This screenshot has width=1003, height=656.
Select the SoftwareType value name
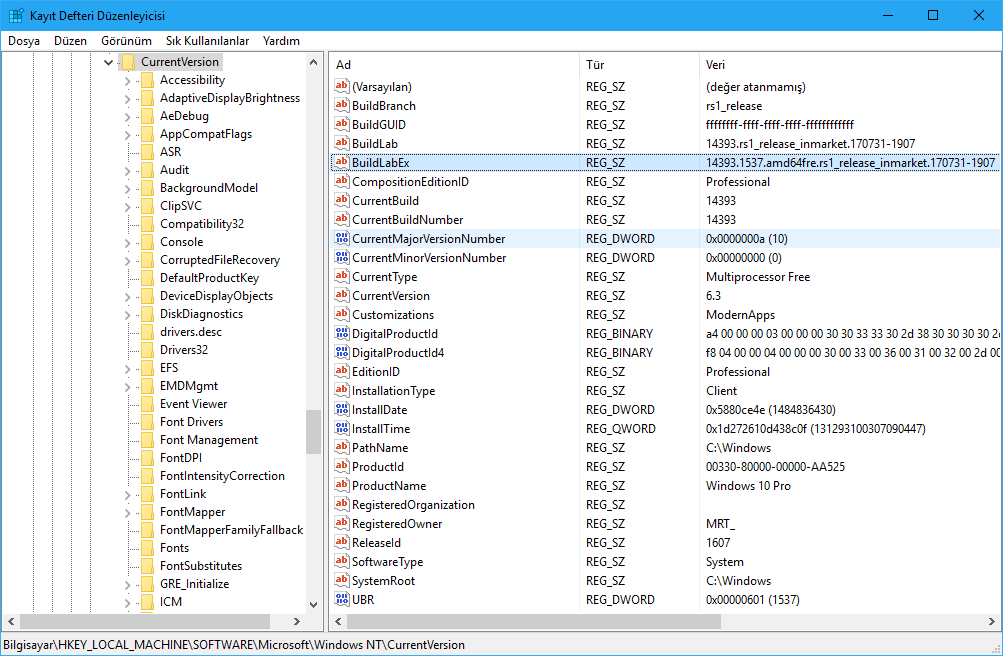388,561
